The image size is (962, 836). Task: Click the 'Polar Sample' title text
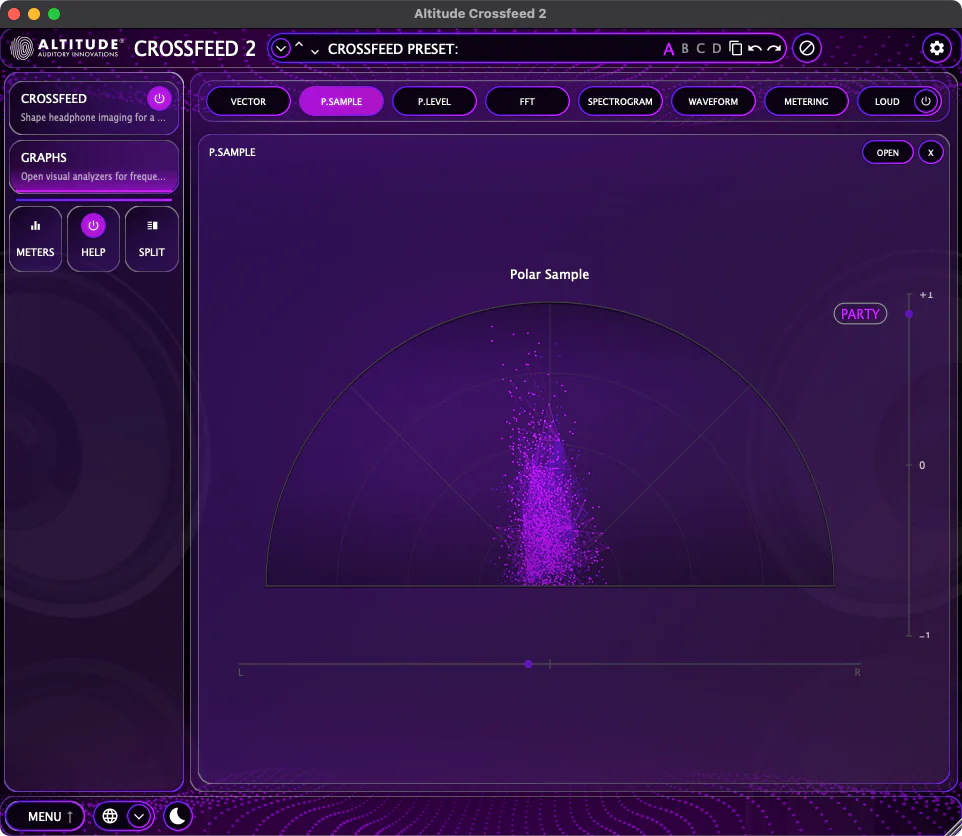tap(549, 274)
